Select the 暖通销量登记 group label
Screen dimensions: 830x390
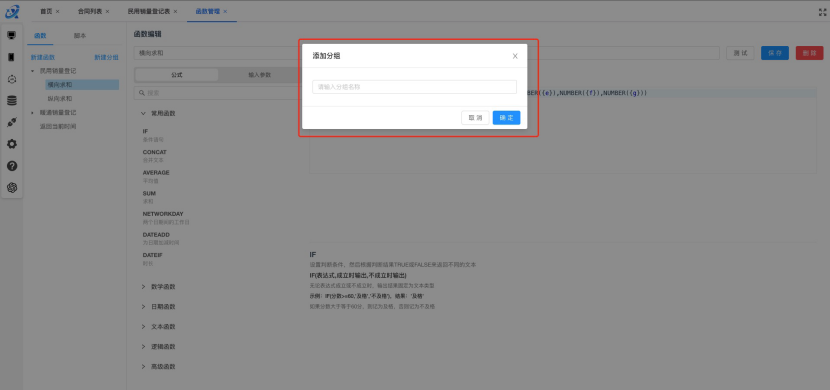click(x=58, y=113)
